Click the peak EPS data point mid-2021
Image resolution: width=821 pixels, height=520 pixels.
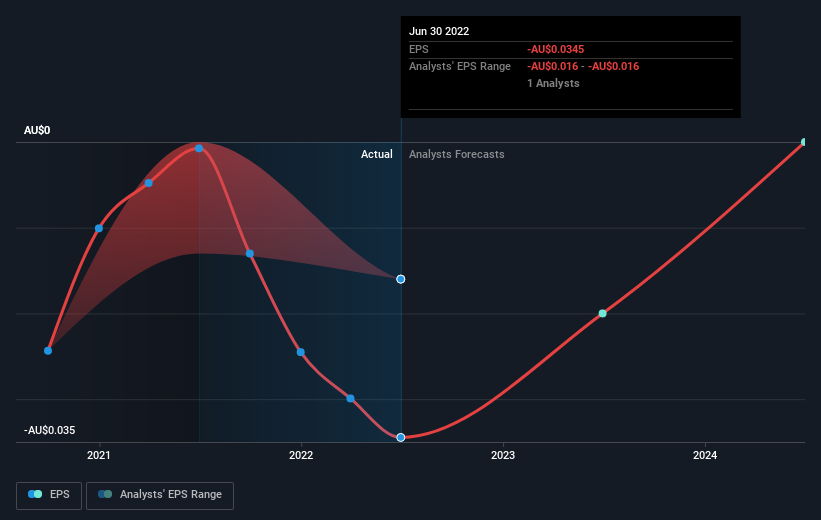tap(199, 148)
